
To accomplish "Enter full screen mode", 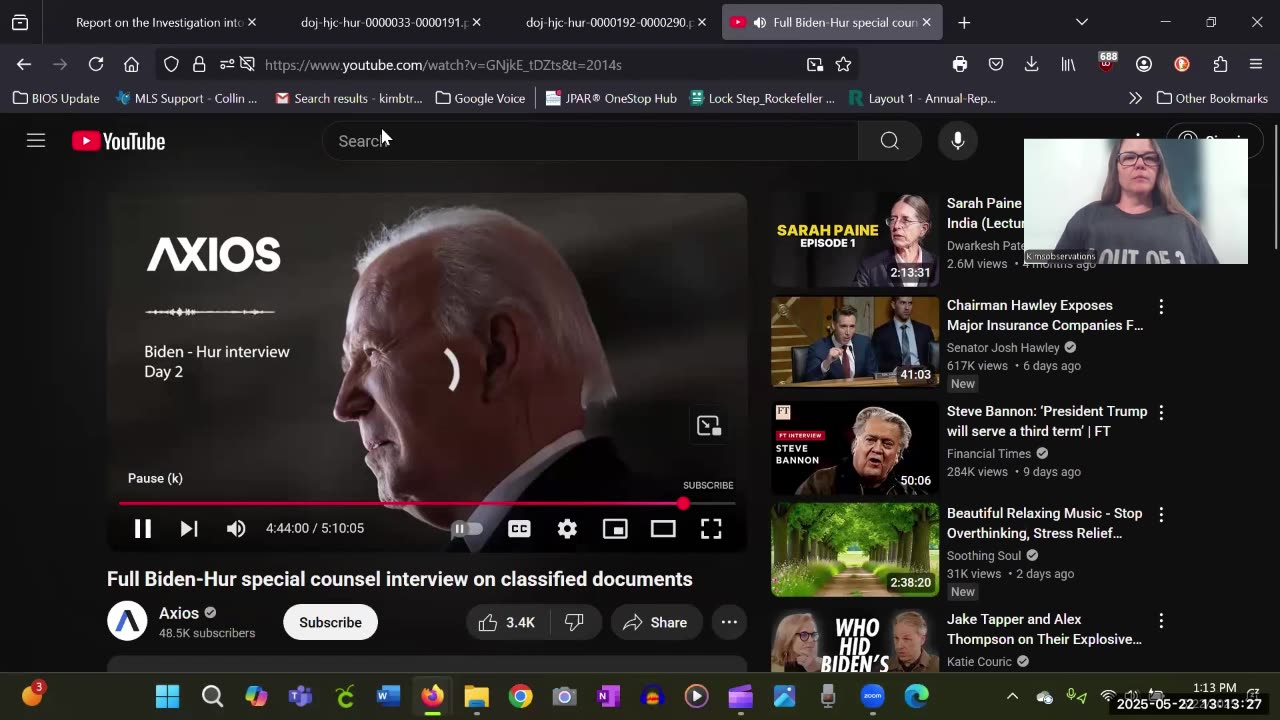I will 711,529.
